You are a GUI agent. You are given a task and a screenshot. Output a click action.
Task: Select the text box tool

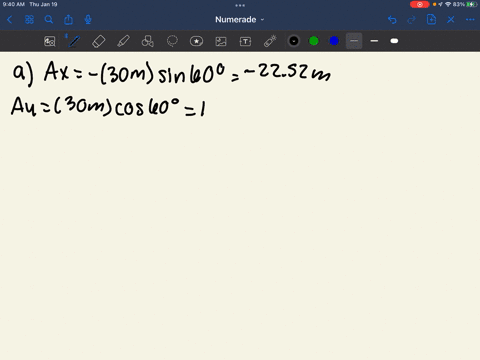(x=245, y=41)
